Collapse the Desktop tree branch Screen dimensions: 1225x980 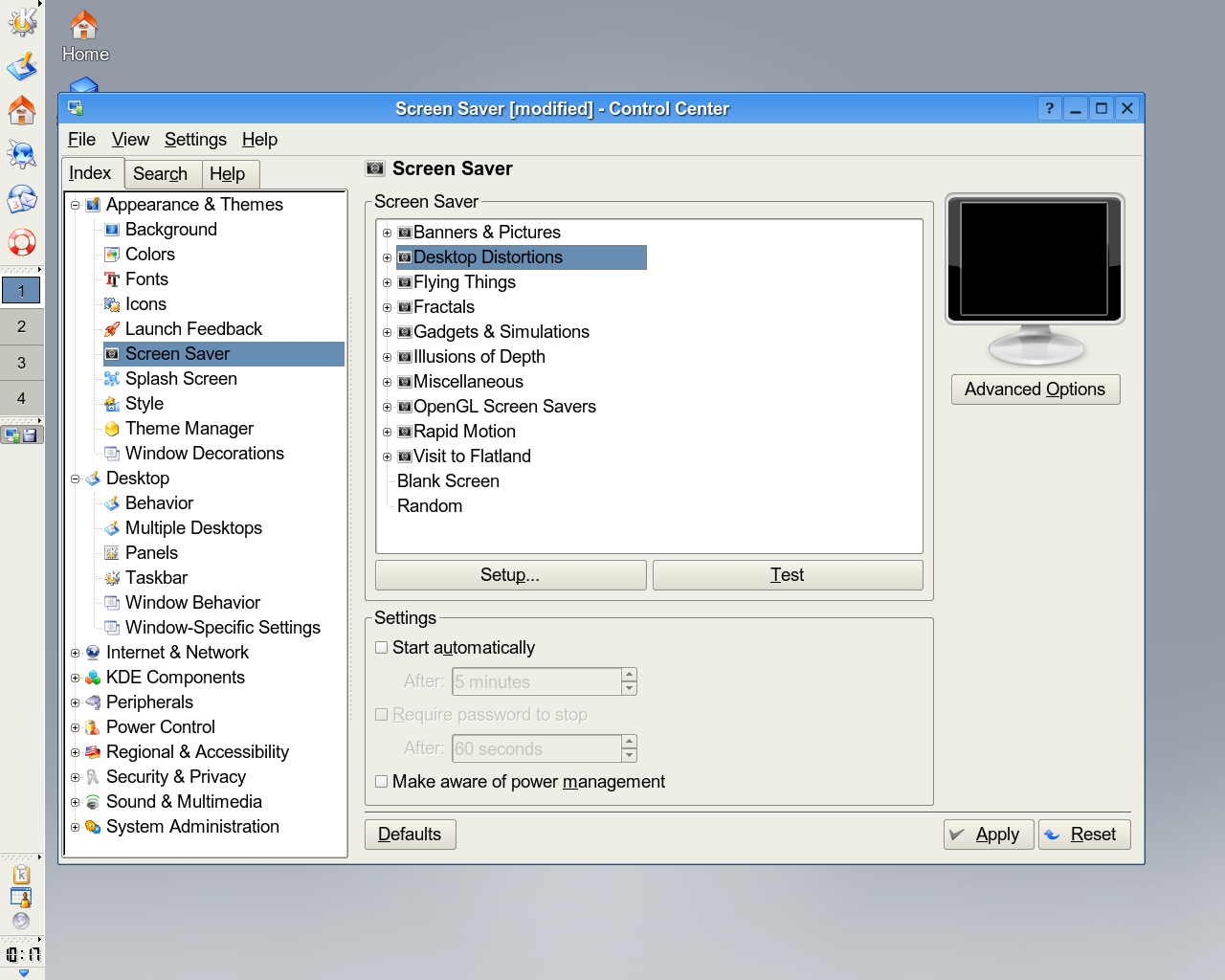pos(75,479)
